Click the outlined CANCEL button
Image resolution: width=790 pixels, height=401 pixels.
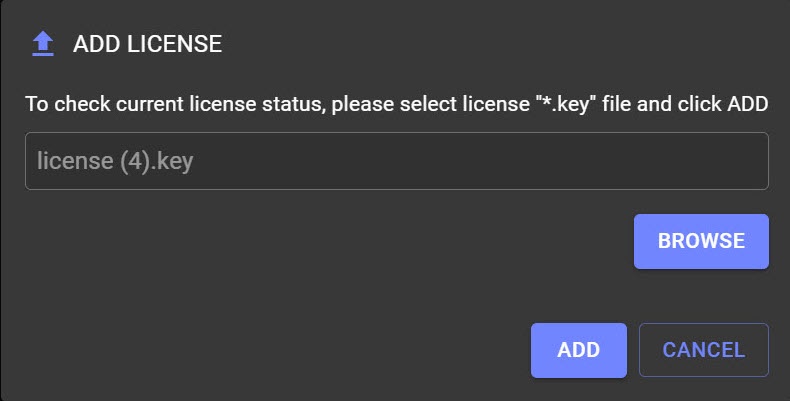[703, 350]
